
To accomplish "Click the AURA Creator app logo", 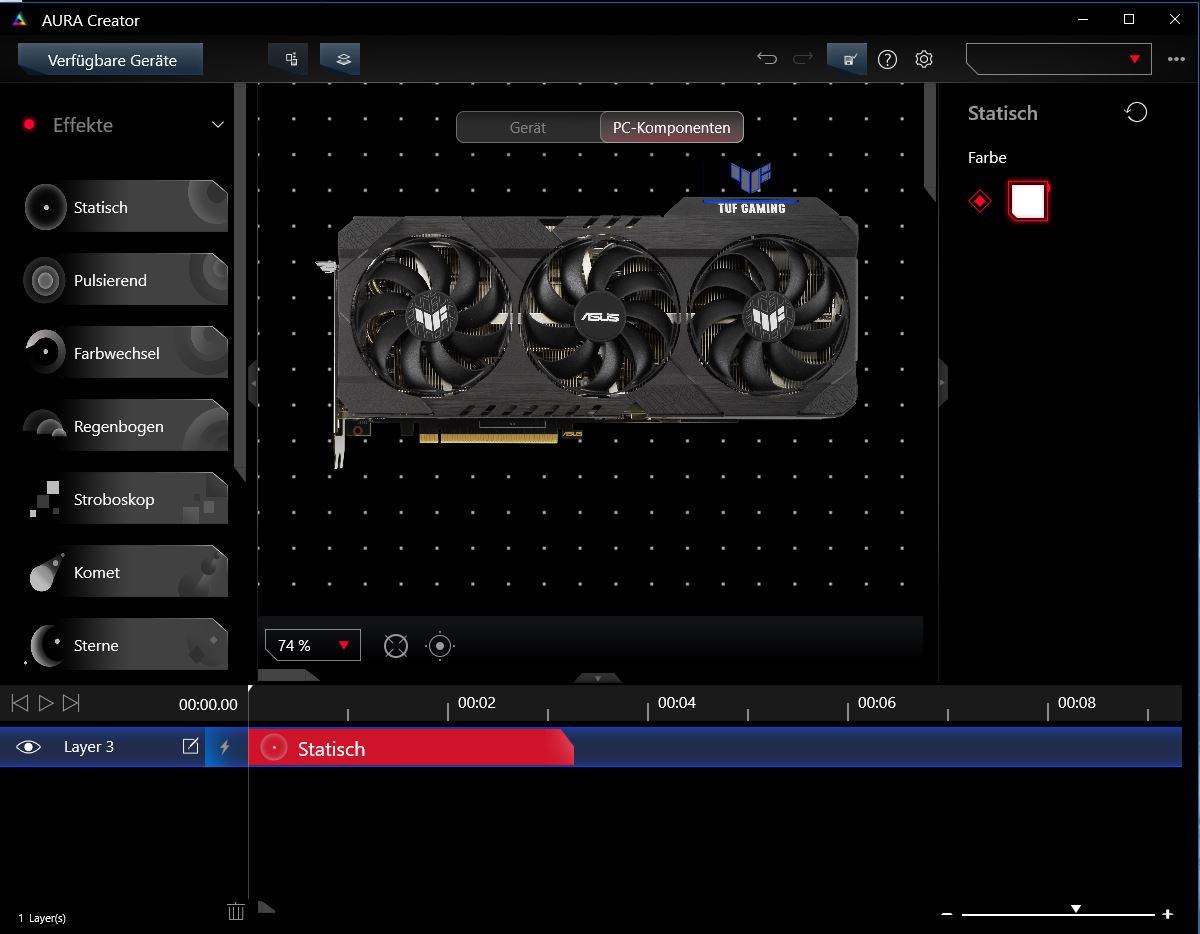I will (19, 19).
